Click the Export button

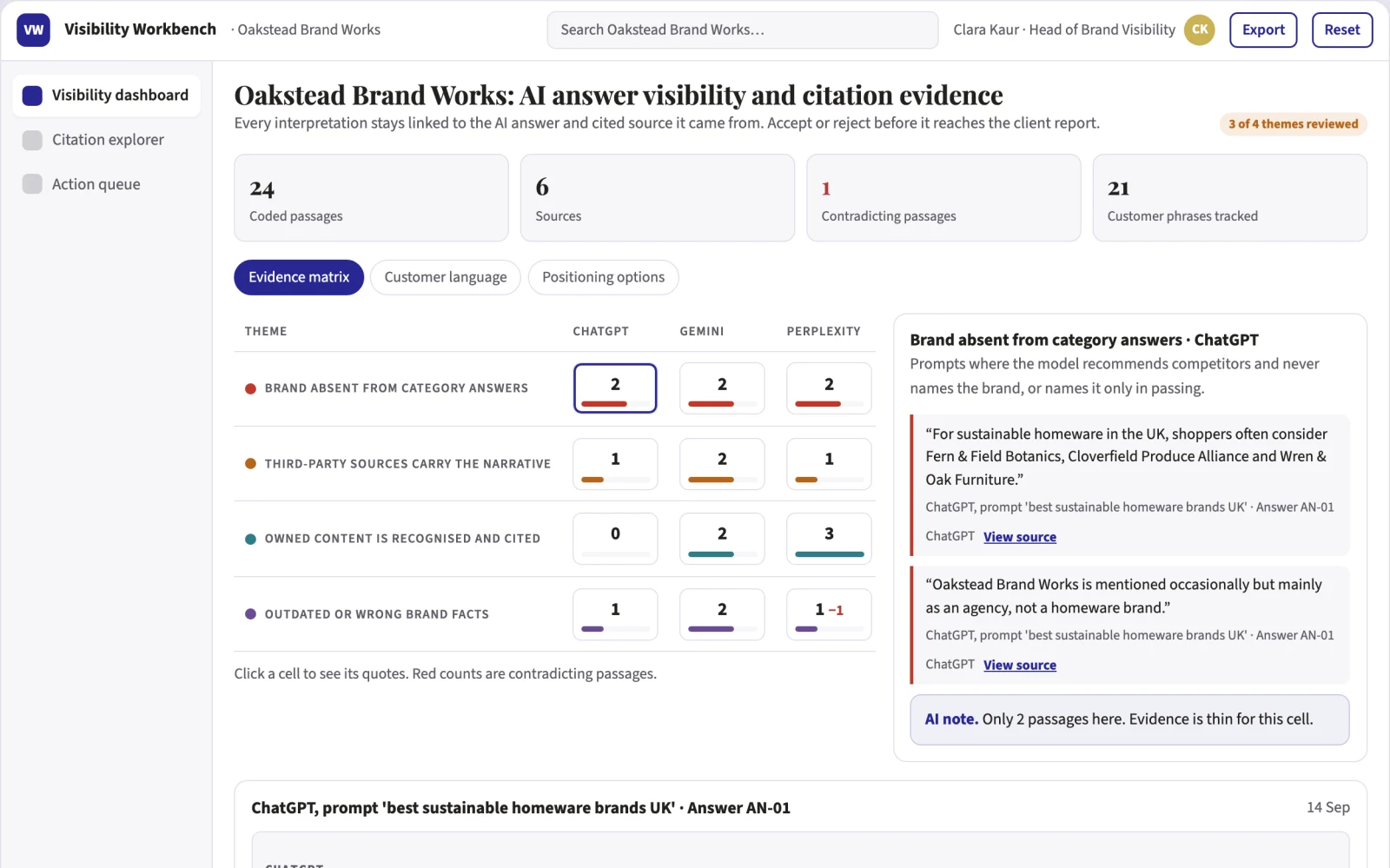click(1263, 30)
